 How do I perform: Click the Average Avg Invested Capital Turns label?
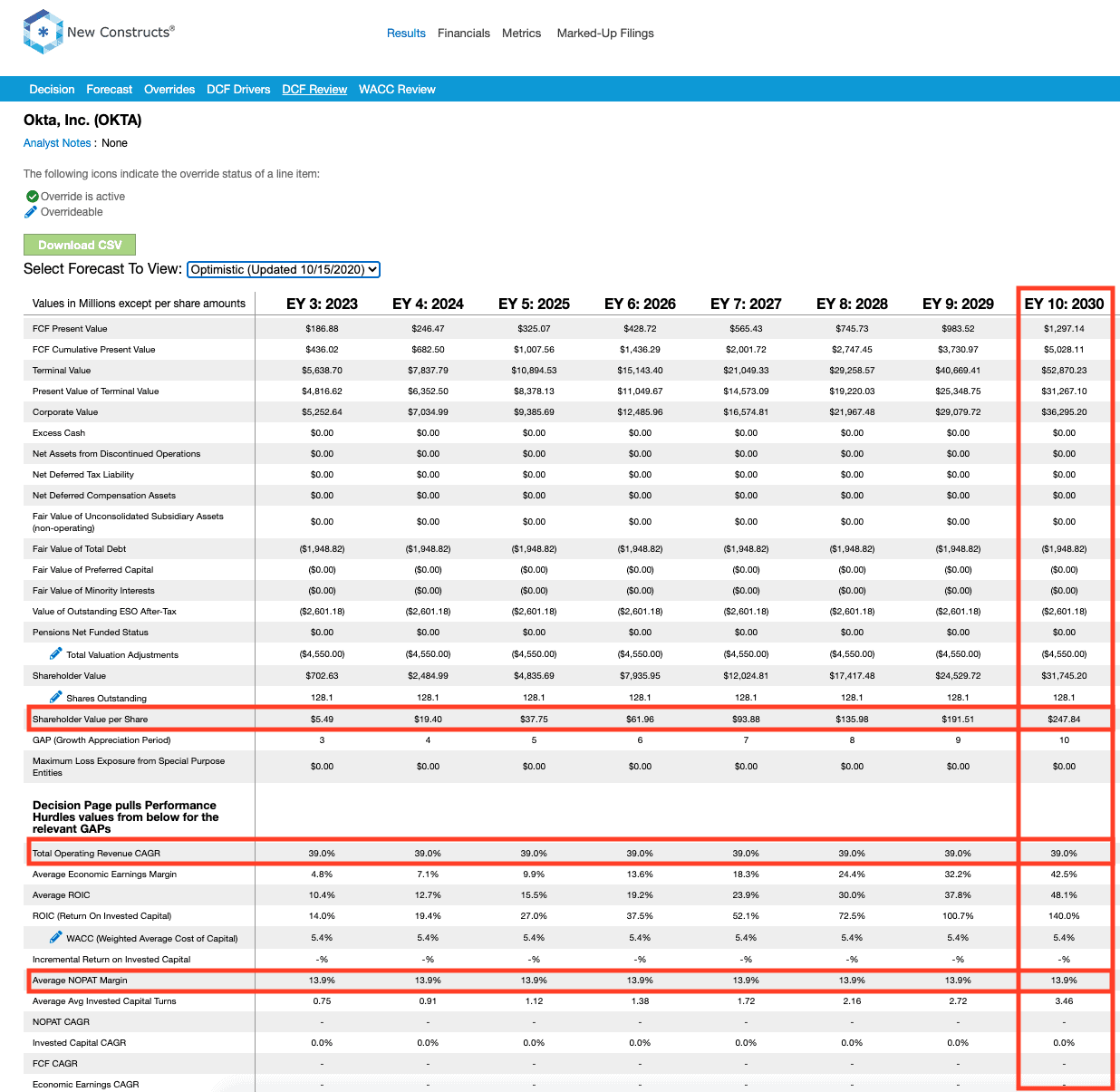104,1001
